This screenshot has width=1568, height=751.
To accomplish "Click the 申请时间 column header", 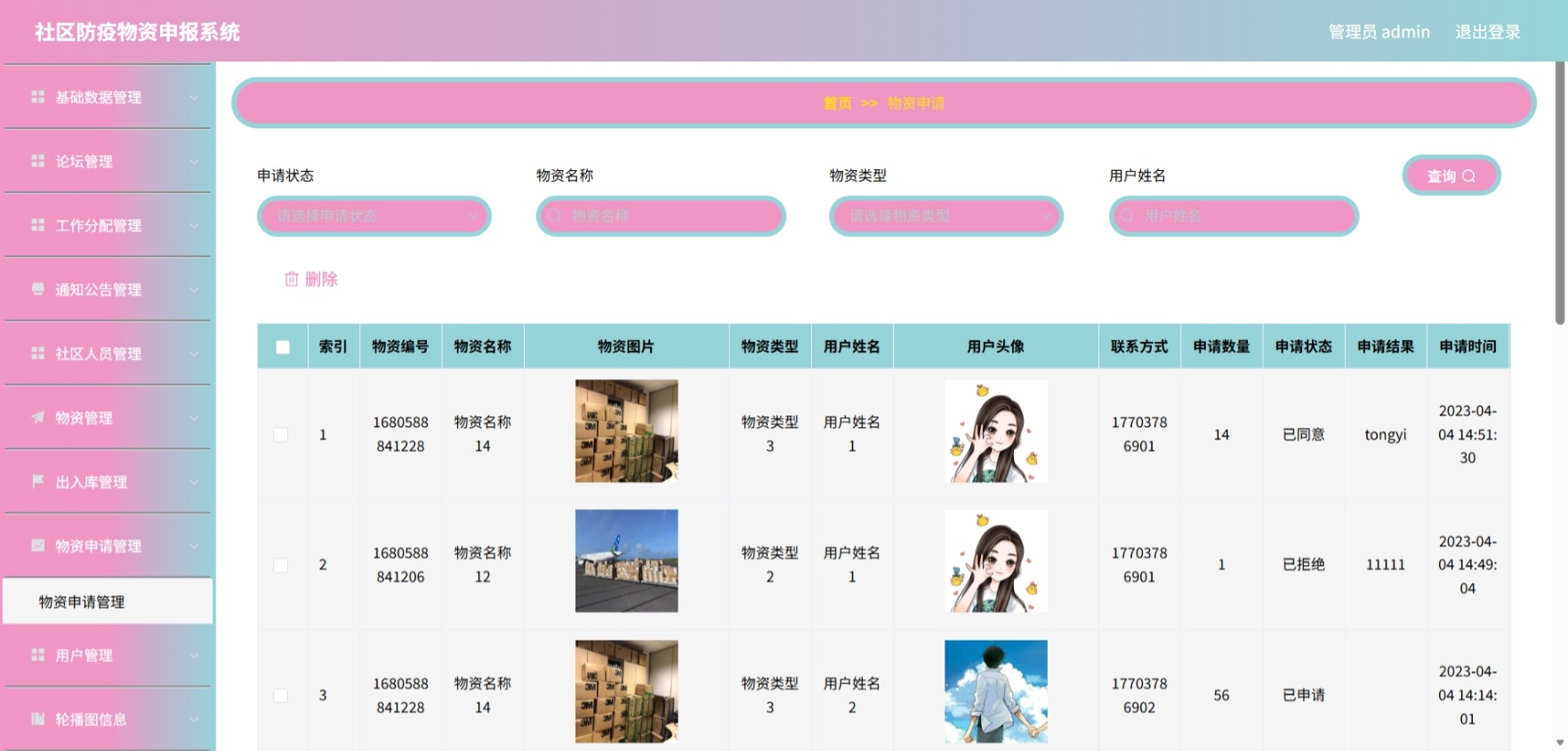I will point(1467,347).
